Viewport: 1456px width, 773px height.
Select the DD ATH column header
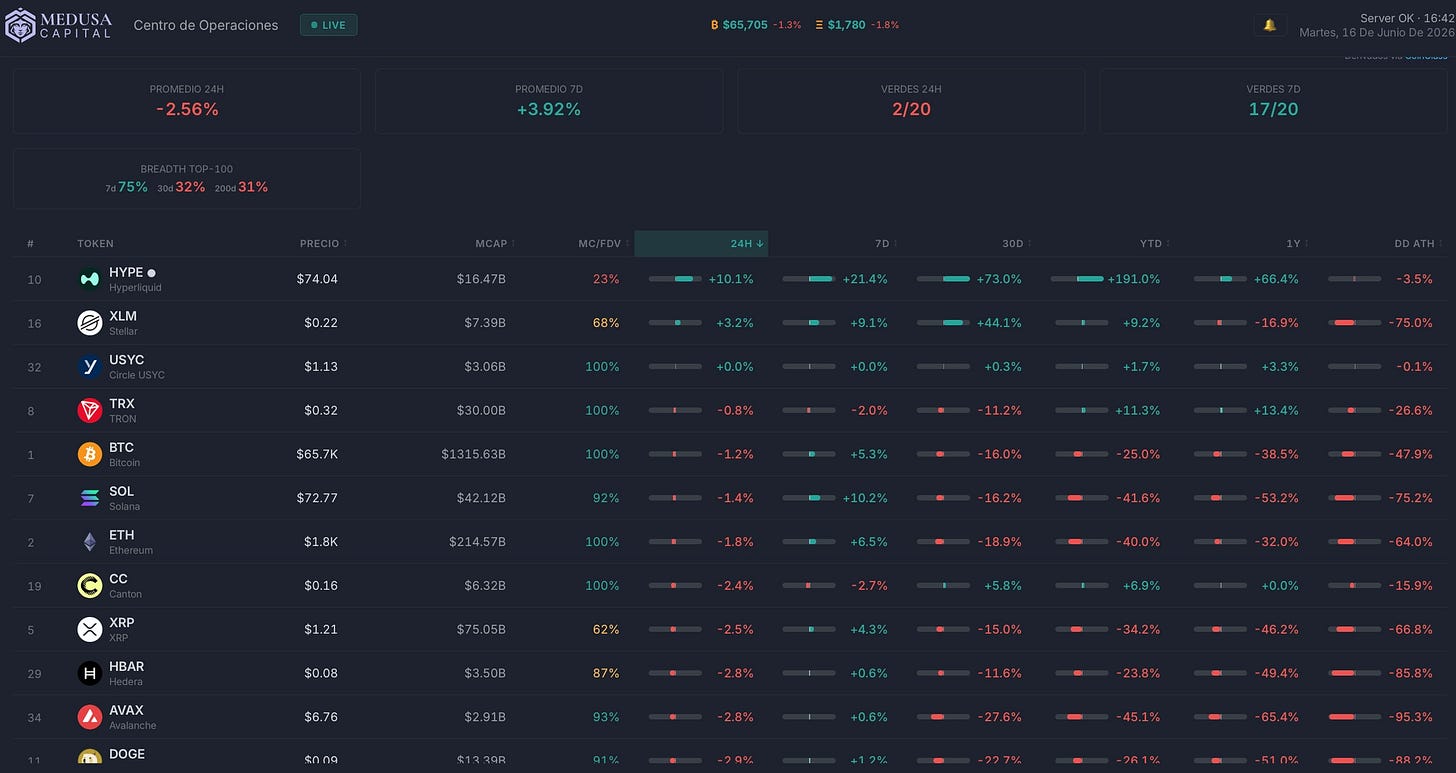coord(1418,244)
